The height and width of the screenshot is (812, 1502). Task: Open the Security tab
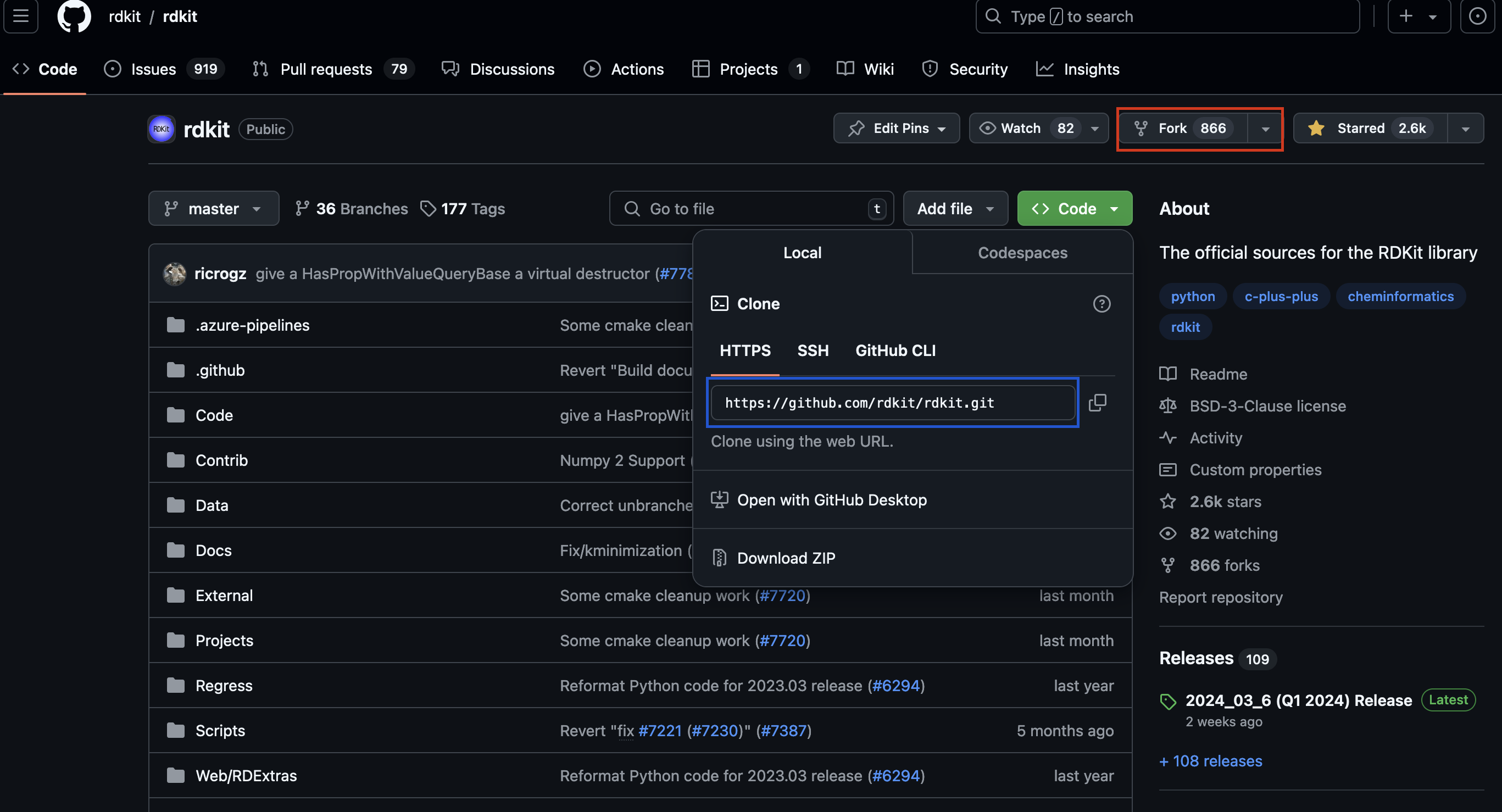(x=966, y=69)
